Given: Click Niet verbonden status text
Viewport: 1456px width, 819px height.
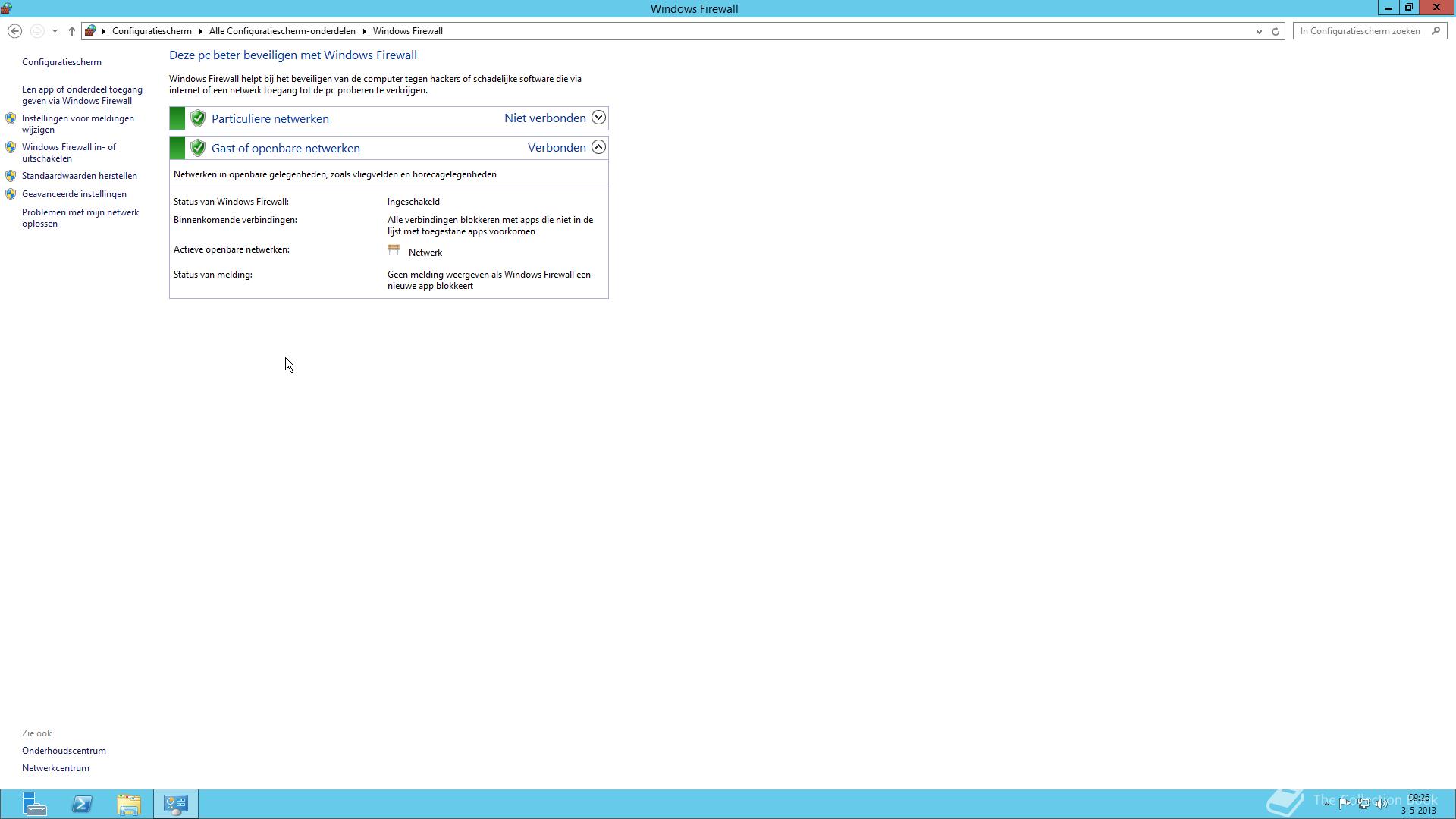Looking at the screenshot, I should click(x=545, y=118).
